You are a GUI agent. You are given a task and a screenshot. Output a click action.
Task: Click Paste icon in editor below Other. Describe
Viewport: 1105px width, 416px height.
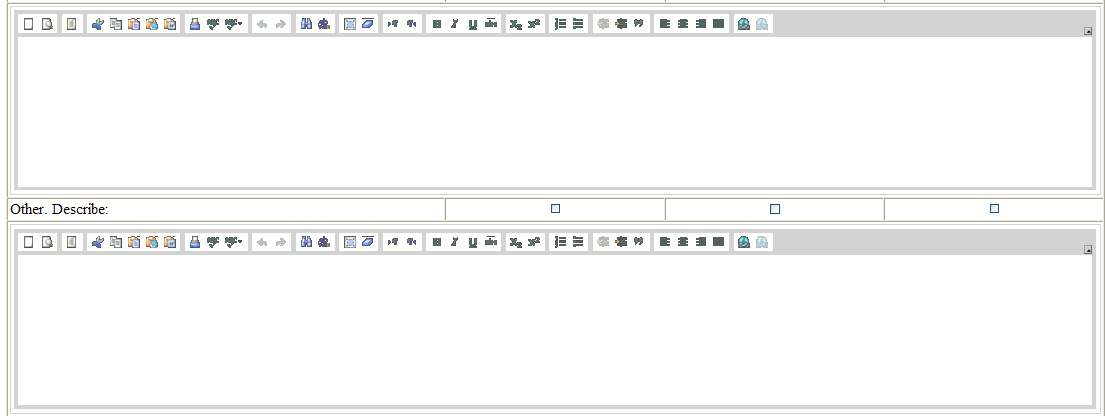coord(134,242)
